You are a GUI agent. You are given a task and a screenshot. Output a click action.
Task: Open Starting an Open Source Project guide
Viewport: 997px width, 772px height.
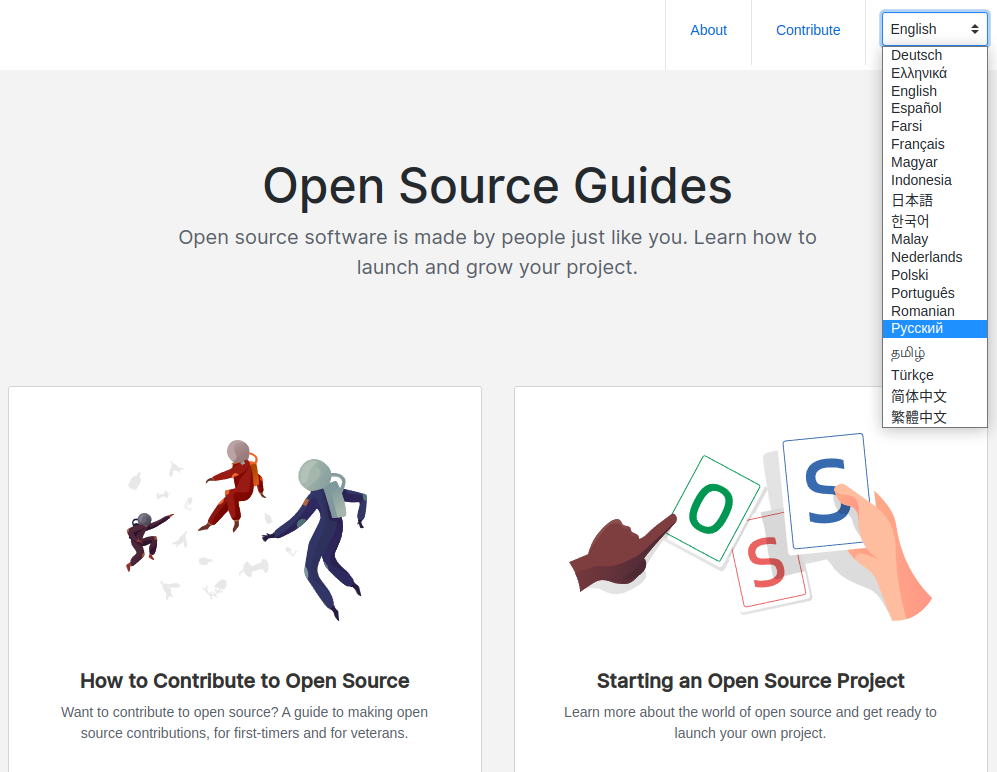pyautogui.click(x=750, y=680)
